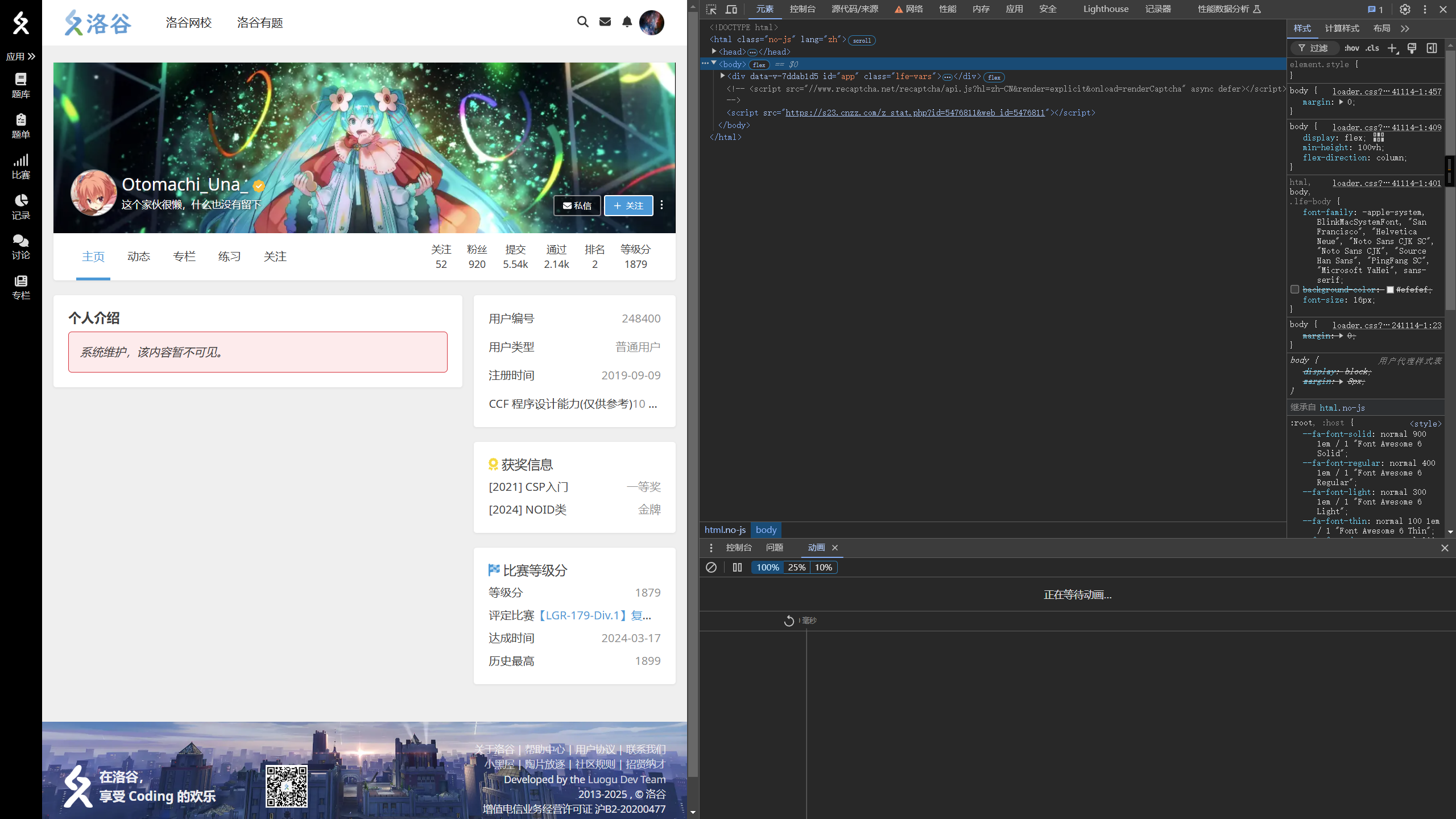Screen dimensions: 1456x819
Task: Add a new style rule plus icon
Action: 1392,48
